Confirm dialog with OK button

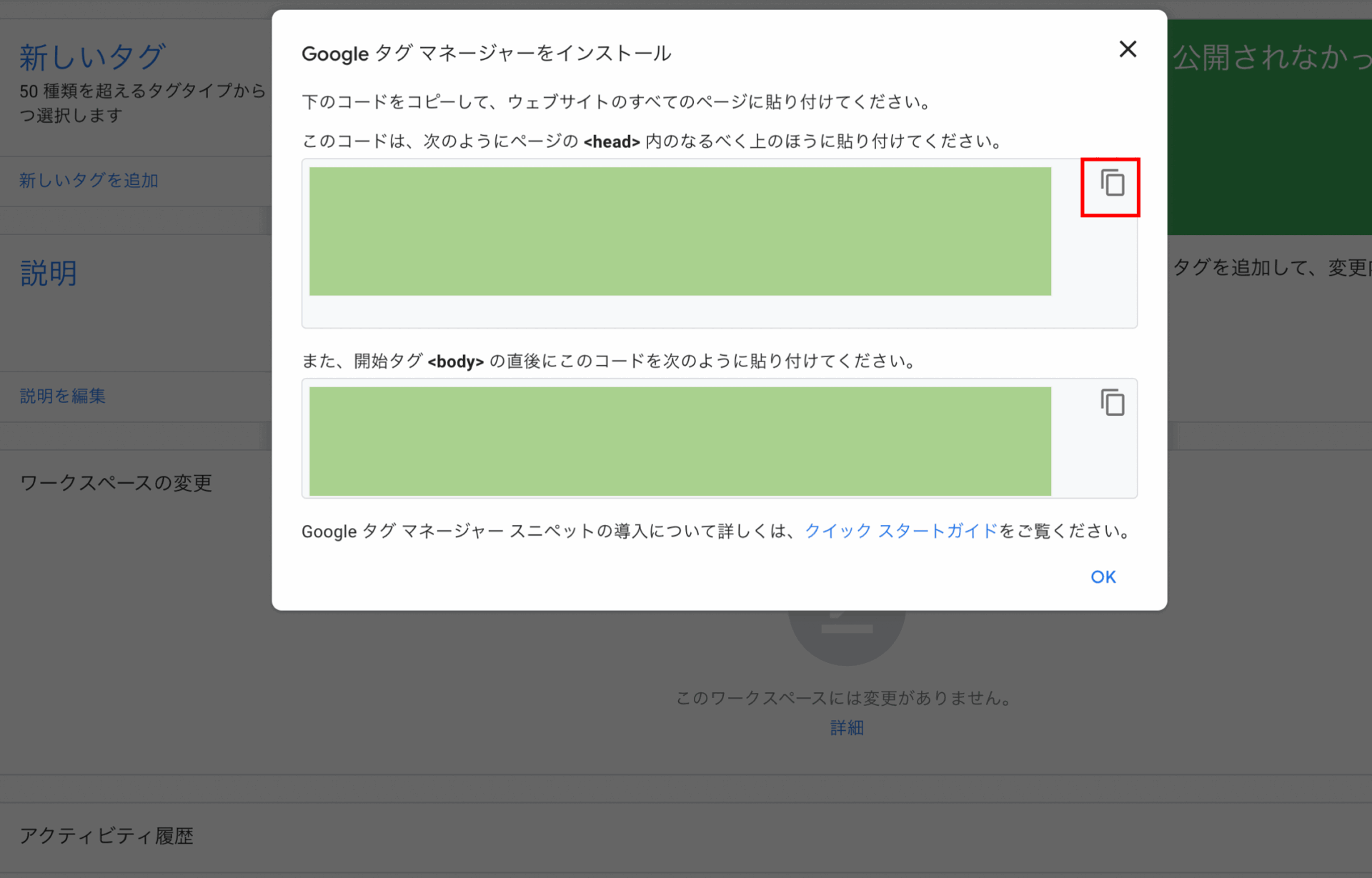1103,577
